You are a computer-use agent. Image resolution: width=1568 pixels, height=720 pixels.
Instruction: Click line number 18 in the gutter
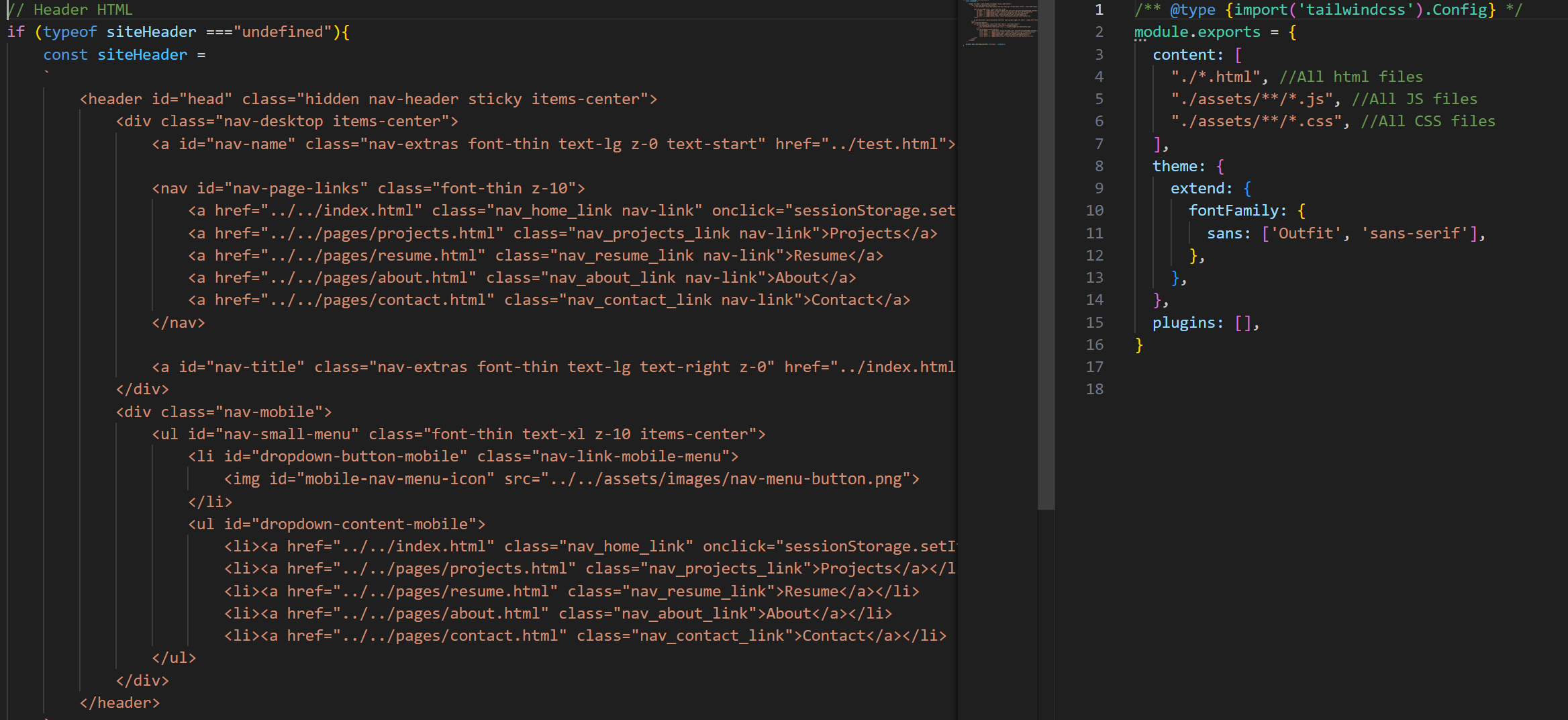pos(1094,389)
